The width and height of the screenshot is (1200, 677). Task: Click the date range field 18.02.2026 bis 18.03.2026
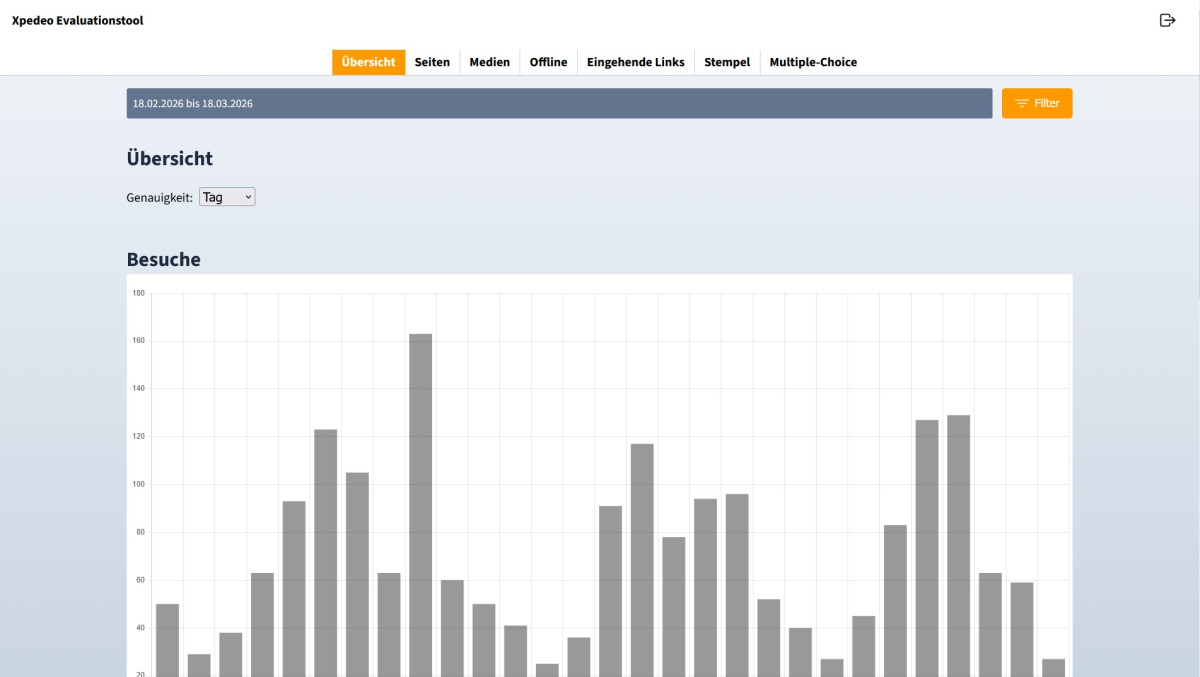click(x=557, y=103)
